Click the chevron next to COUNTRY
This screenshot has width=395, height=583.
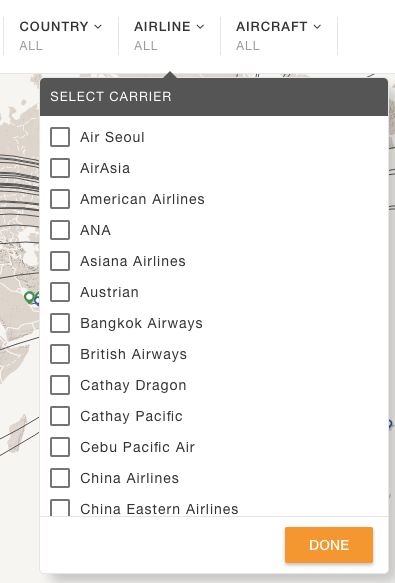coord(98,27)
